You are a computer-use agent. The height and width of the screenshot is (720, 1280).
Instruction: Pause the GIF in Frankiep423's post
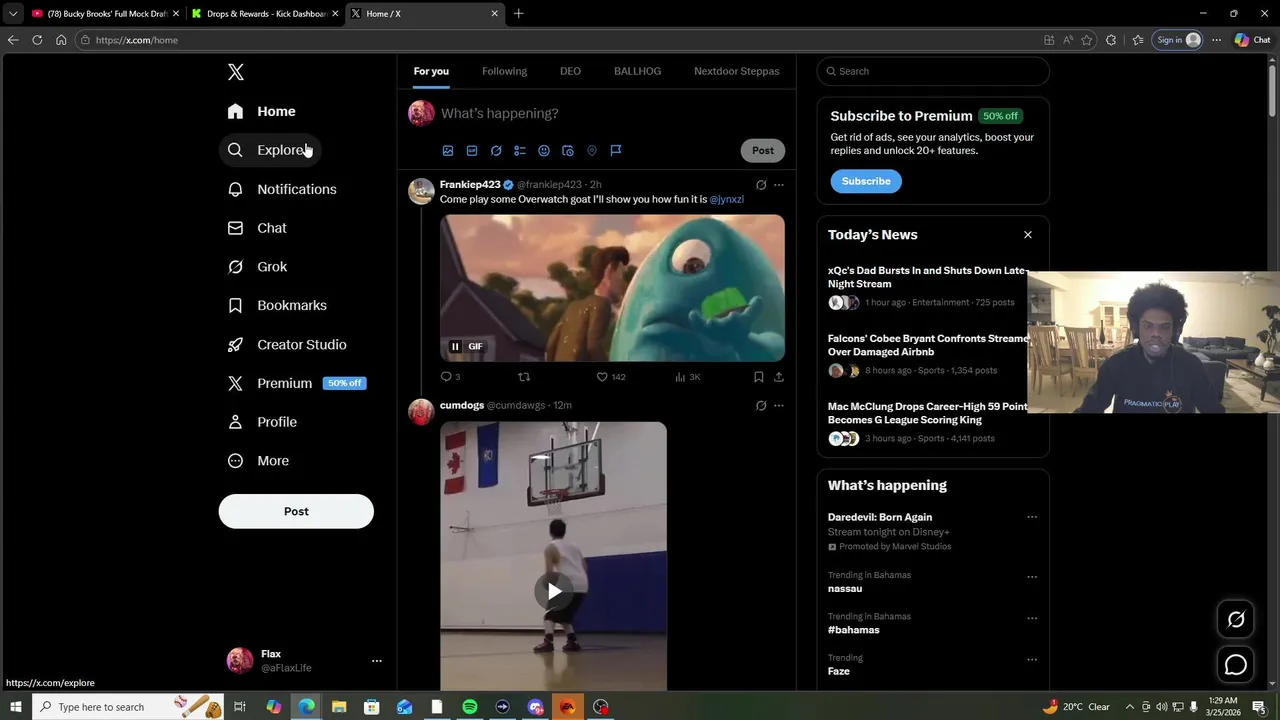[455, 347]
